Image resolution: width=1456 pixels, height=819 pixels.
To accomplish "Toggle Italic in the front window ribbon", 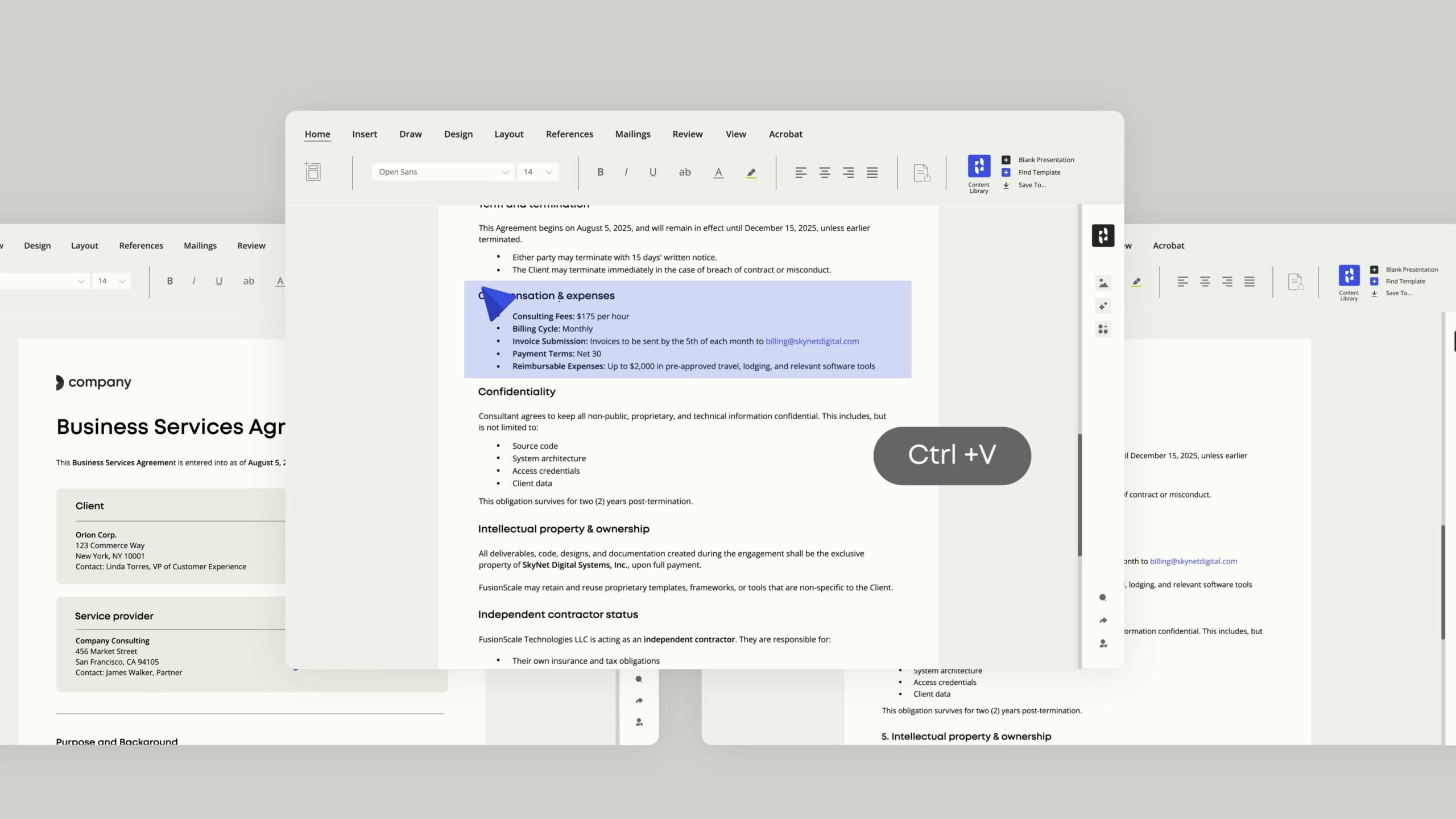I will coord(626,172).
